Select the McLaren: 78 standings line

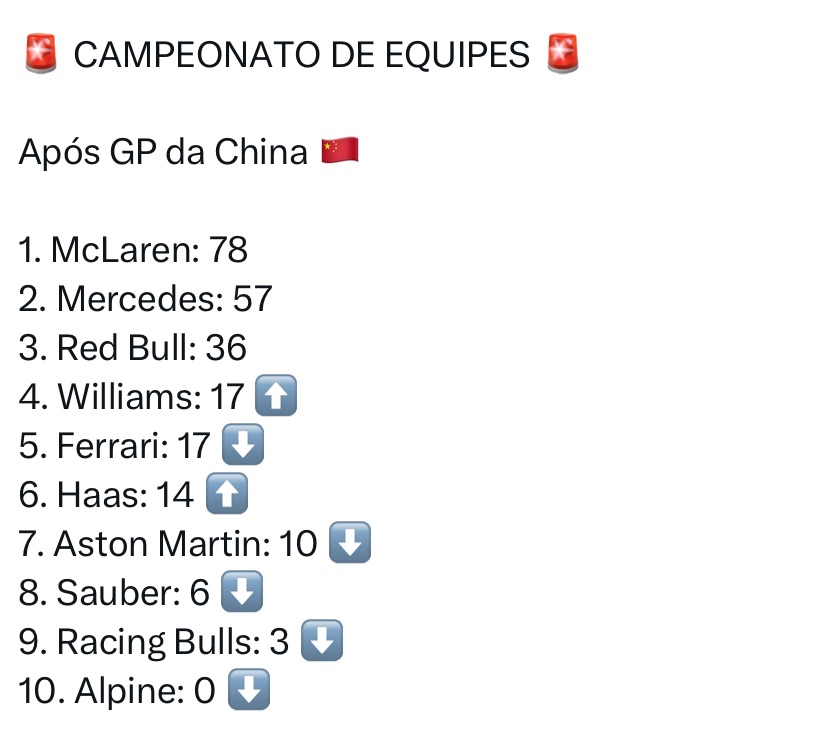[x=133, y=250]
